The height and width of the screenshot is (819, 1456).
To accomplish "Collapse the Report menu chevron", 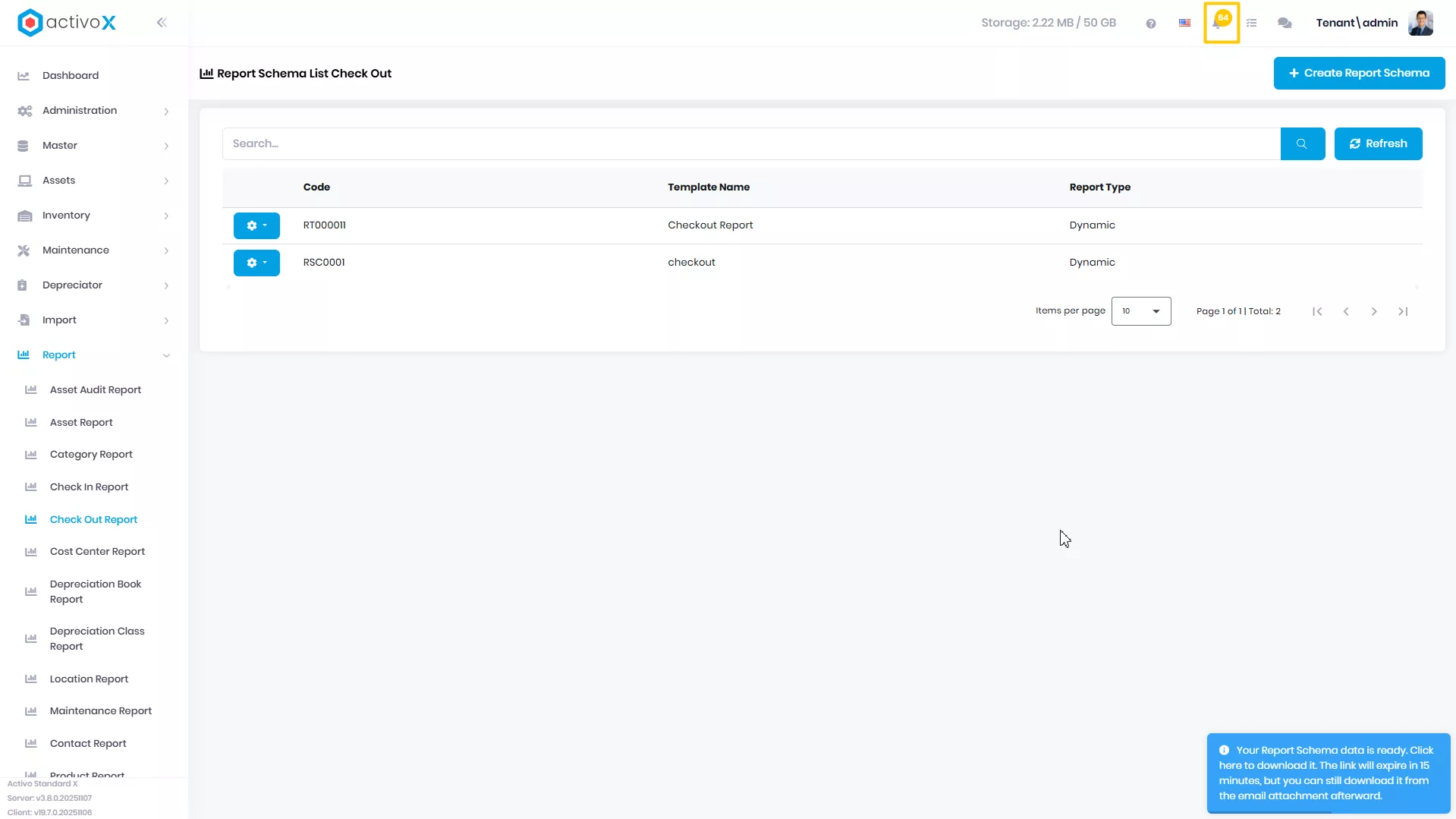I will (166, 355).
